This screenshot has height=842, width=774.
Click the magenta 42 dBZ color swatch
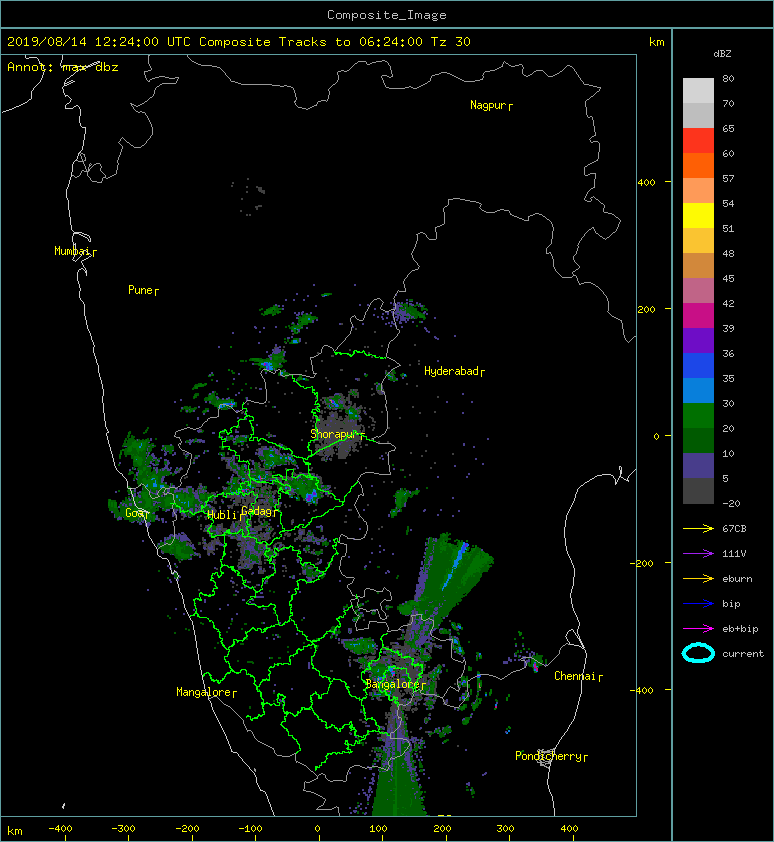tap(698, 315)
